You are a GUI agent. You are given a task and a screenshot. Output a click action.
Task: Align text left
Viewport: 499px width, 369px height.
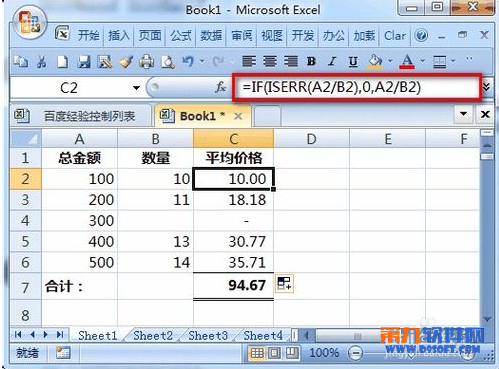249,61
